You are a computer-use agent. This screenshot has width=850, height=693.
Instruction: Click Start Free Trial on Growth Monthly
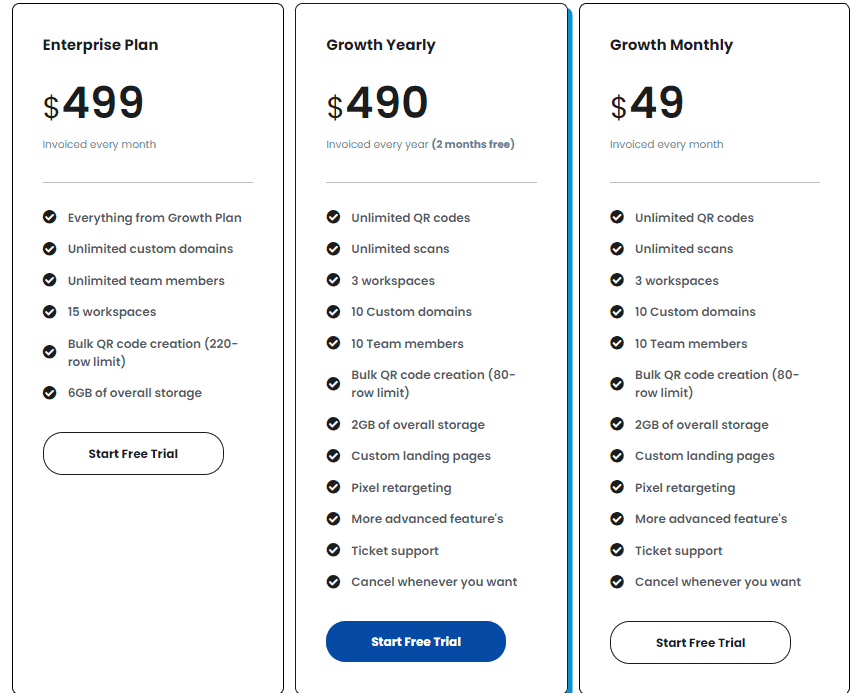[700, 642]
